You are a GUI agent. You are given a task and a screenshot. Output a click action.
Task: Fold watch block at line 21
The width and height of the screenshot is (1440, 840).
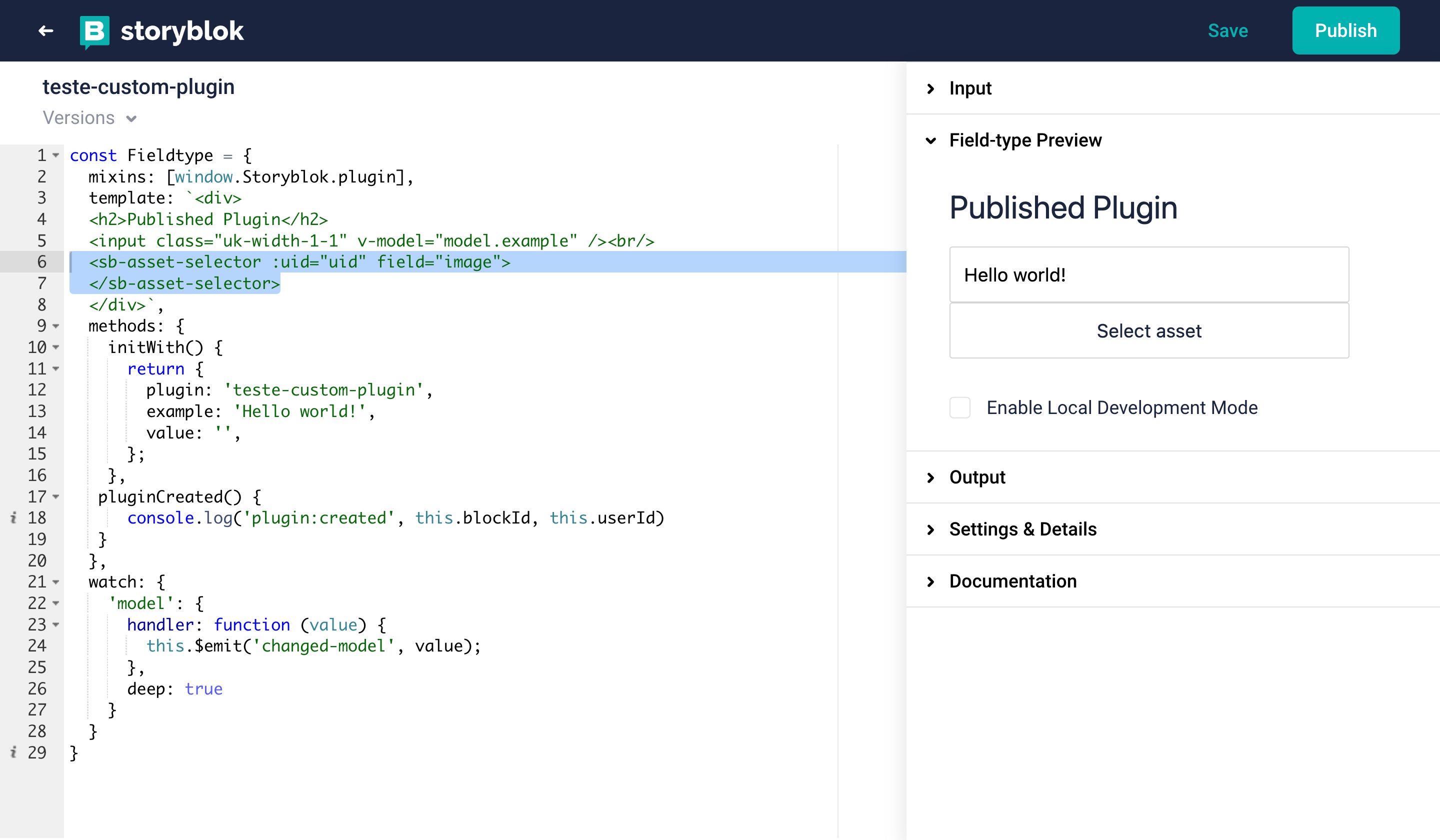click(56, 582)
